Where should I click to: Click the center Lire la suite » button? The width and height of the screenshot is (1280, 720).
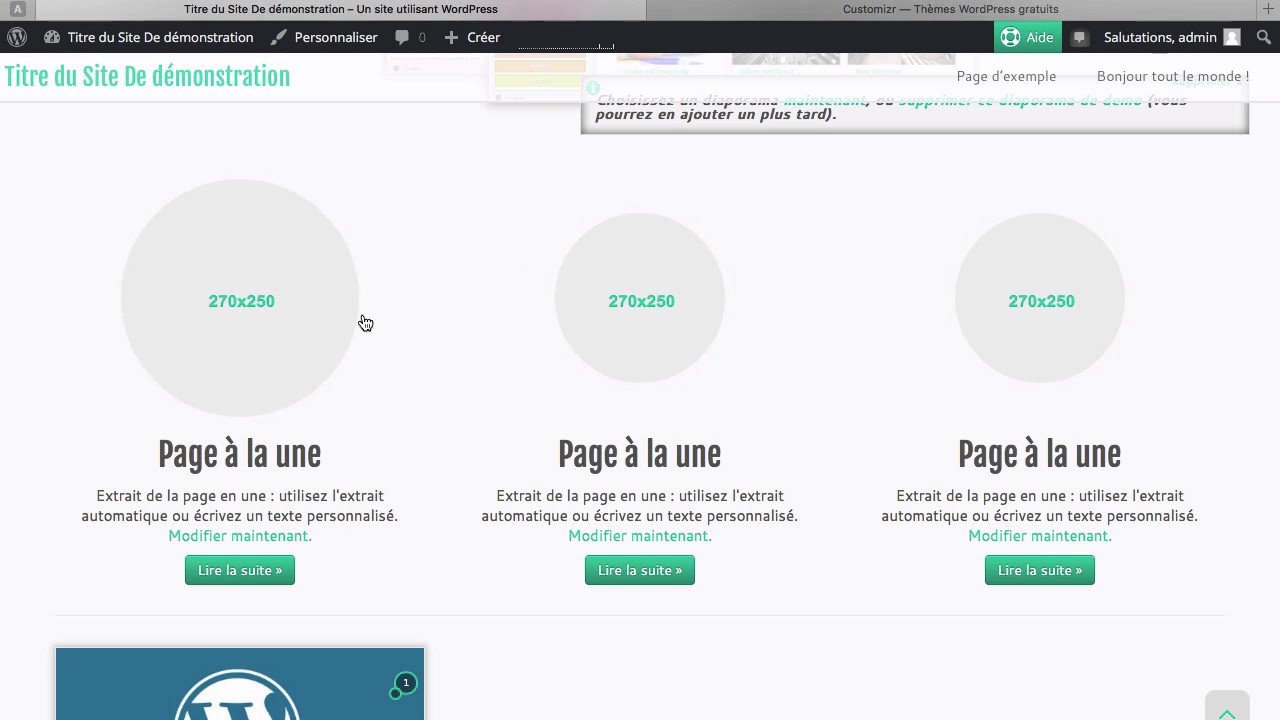tap(640, 570)
